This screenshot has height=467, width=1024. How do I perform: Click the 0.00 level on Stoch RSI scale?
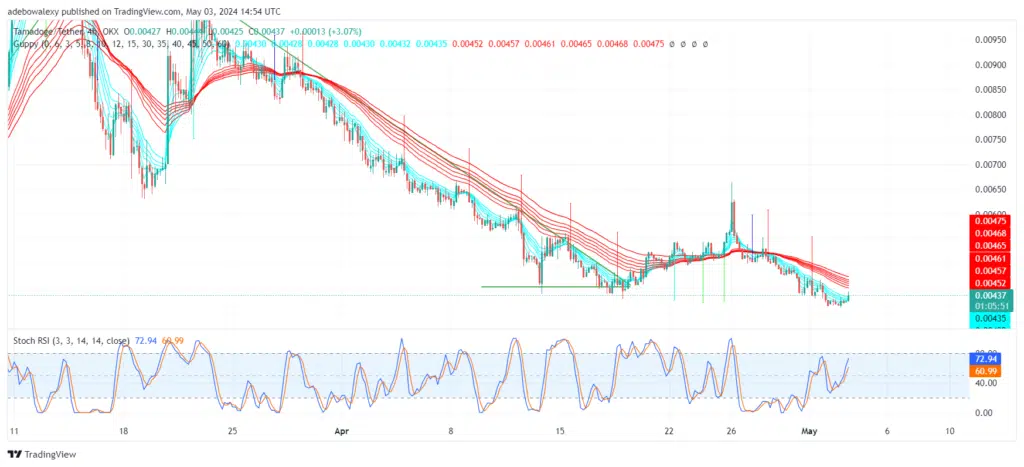click(x=982, y=412)
